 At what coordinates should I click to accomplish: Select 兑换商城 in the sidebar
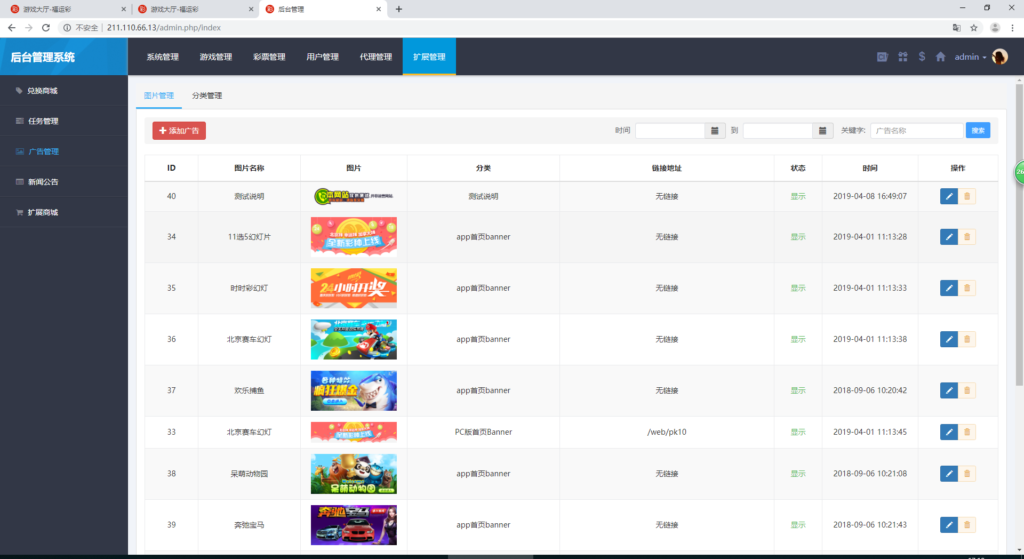tap(42, 91)
